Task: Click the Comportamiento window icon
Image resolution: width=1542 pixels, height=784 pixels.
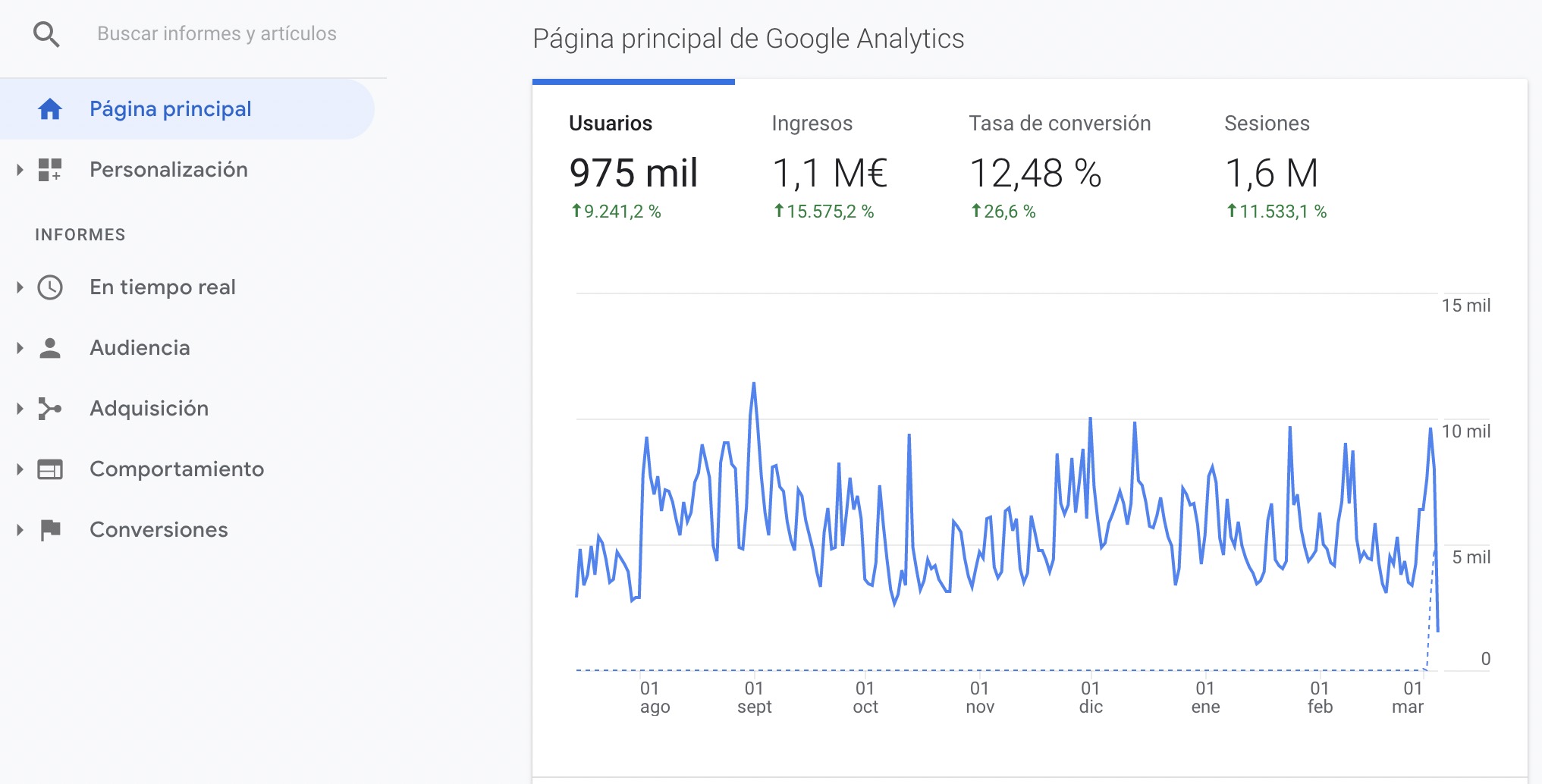Action: pyautogui.click(x=50, y=469)
